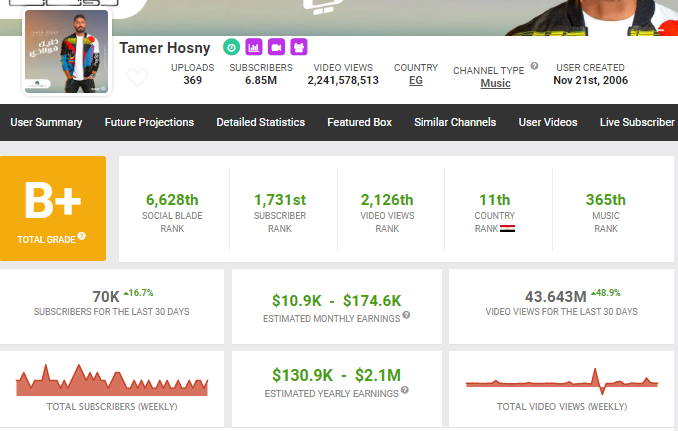This screenshot has width=678, height=431.
Task: Go to the Similar Channels tab
Action: click(x=455, y=122)
